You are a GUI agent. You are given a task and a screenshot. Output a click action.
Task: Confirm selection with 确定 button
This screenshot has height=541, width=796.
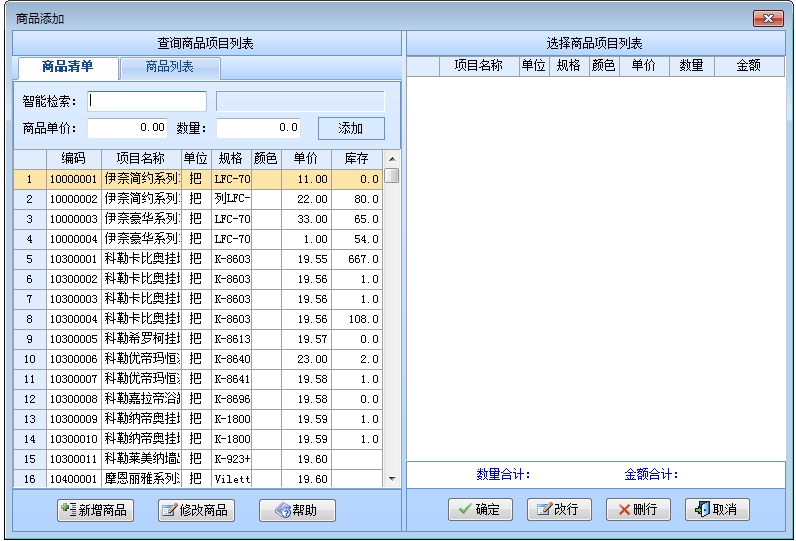click(480, 509)
